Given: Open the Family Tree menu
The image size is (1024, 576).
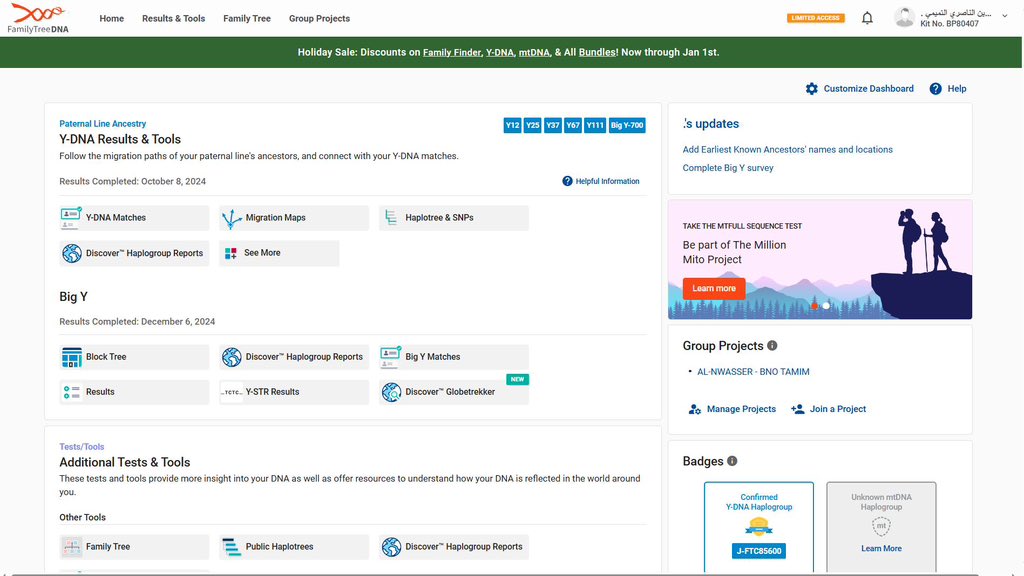Looking at the screenshot, I should (x=247, y=18).
